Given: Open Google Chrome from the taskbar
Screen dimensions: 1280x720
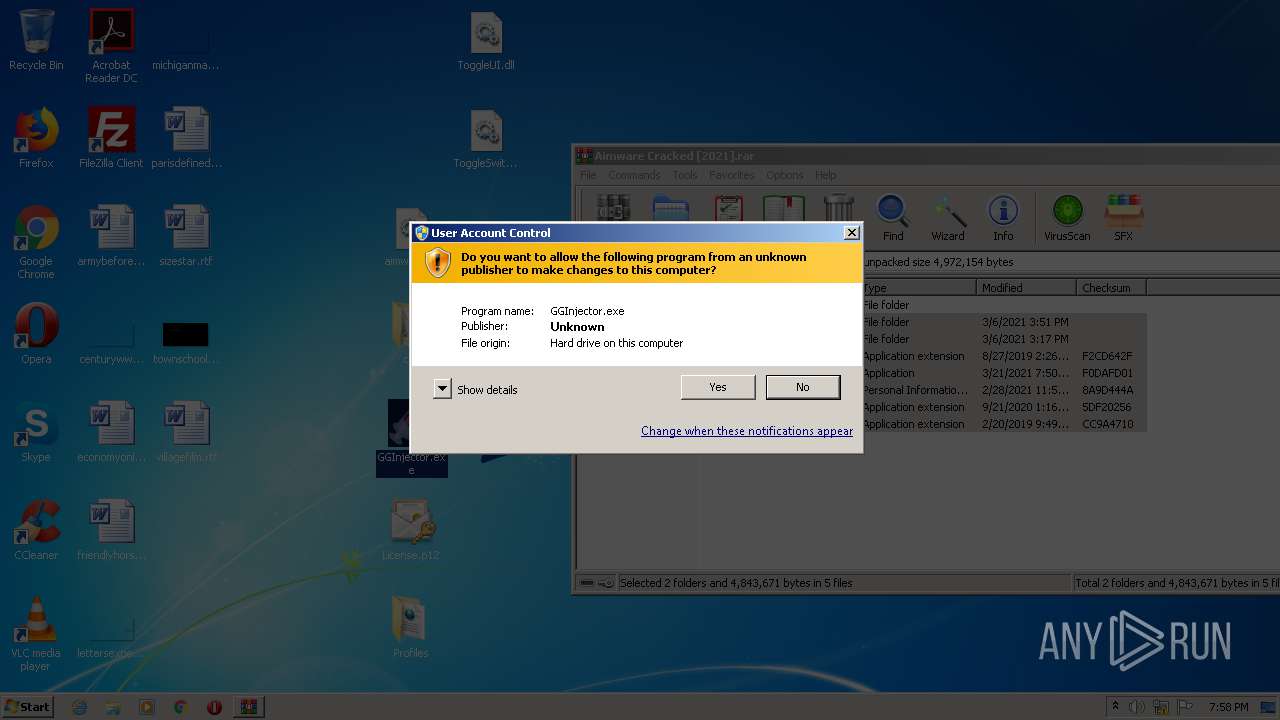Looking at the screenshot, I should (x=181, y=707).
